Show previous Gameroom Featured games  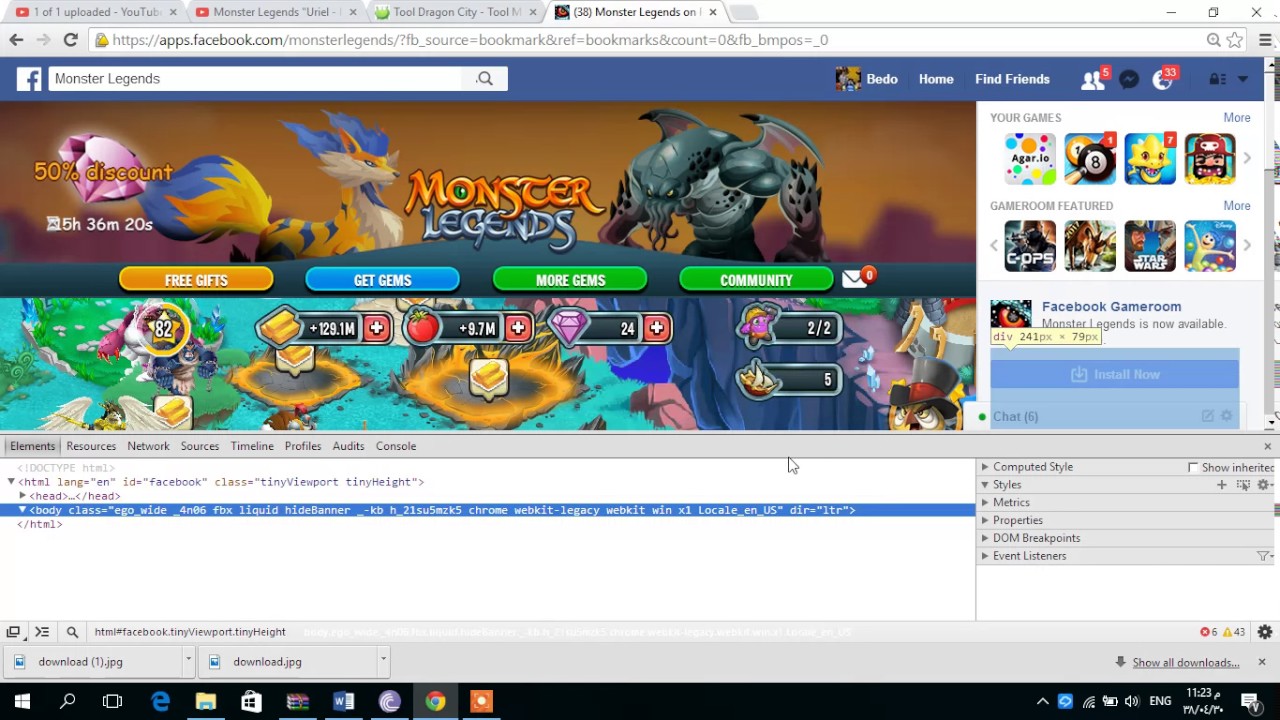pyautogui.click(x=994, y=246)
